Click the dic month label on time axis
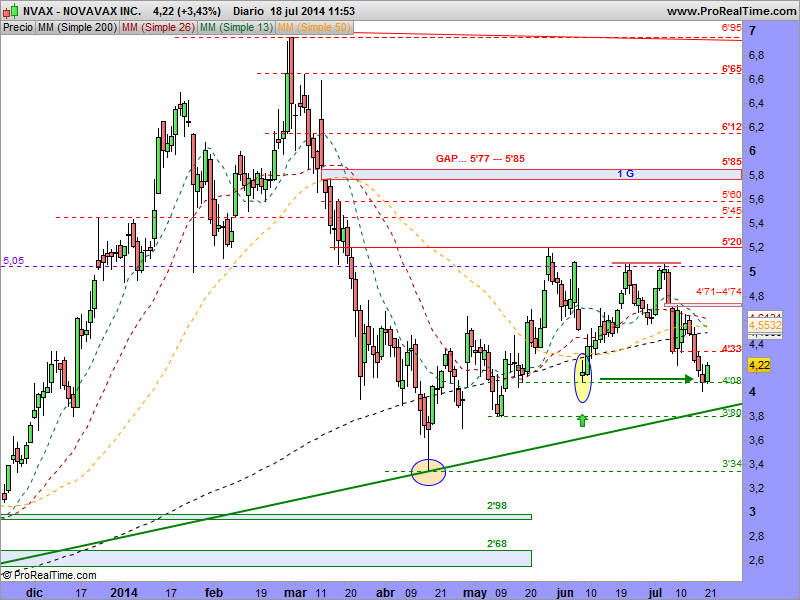The width and height of the screenshot is (800, 600). (34, 593)
